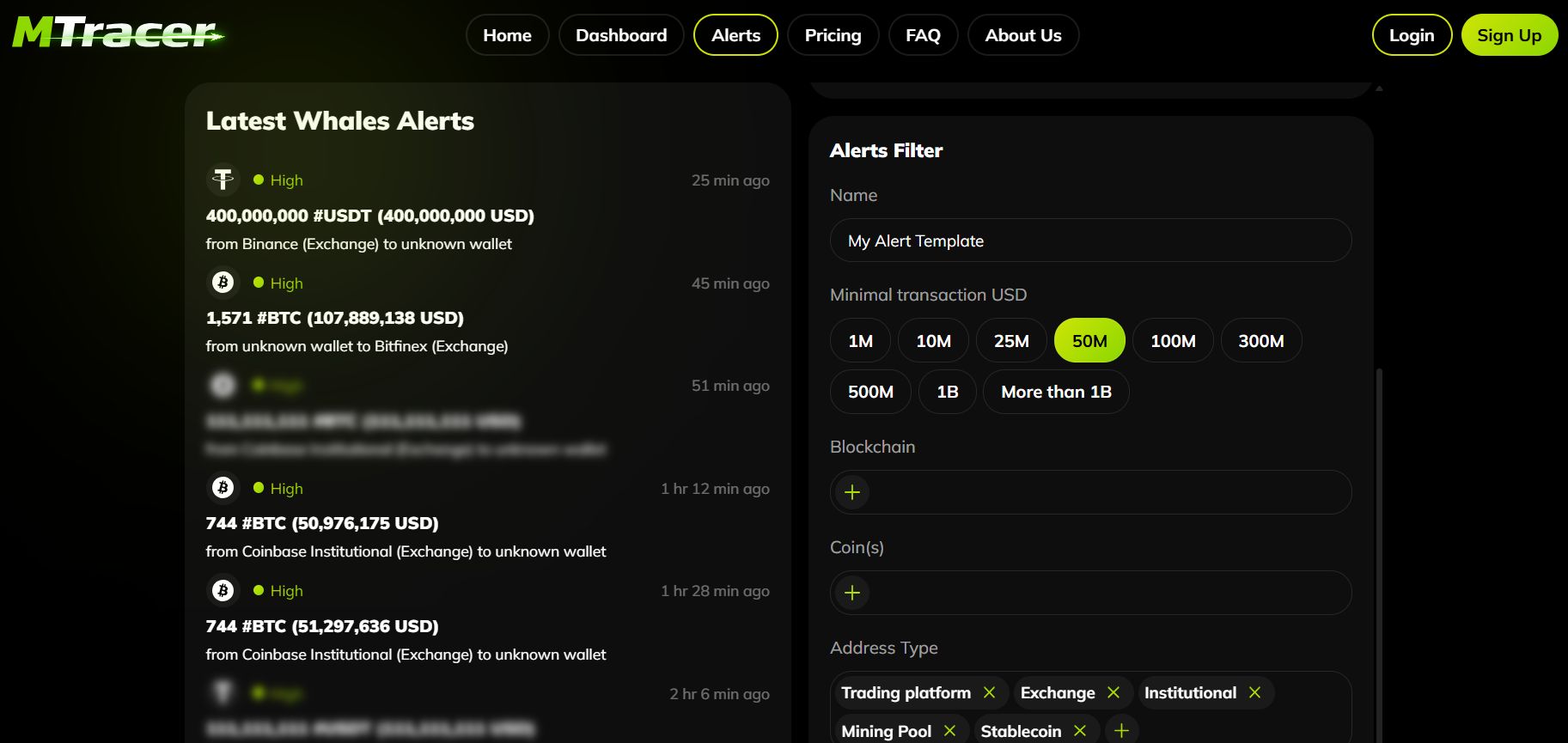Click 'from unknown wallet to Bitfinex (Exchange)'
Image resolution: width=1568 pixels, height=743 pixels.
[x=357, y=346]
